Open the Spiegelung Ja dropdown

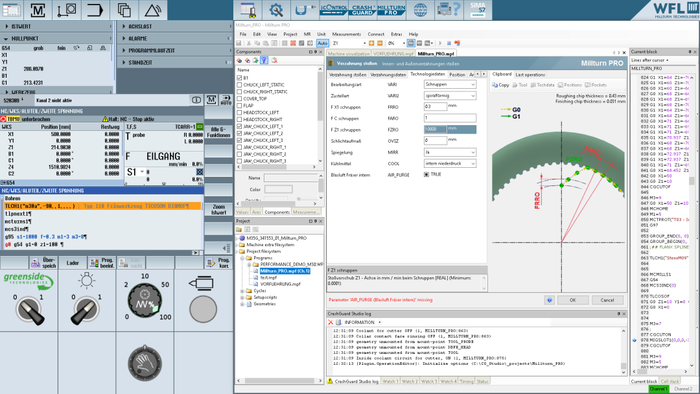pyautogui.click(x=450, y=152)
